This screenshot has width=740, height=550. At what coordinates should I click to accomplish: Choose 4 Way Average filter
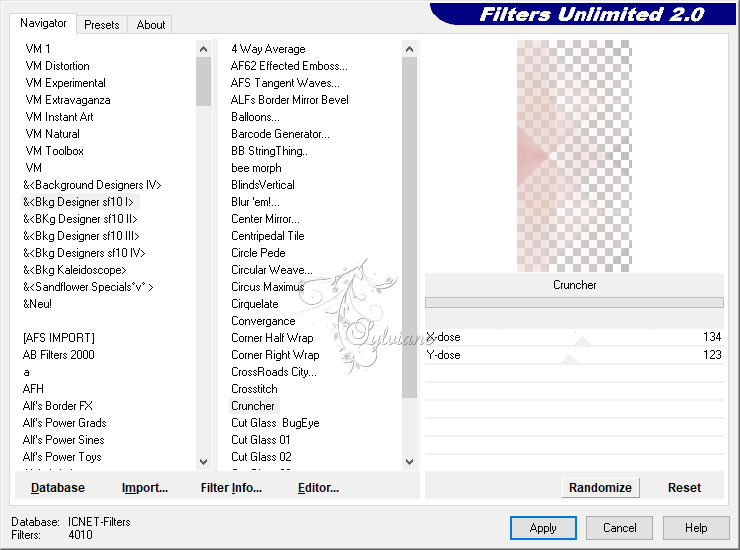[x=268, y=49]
